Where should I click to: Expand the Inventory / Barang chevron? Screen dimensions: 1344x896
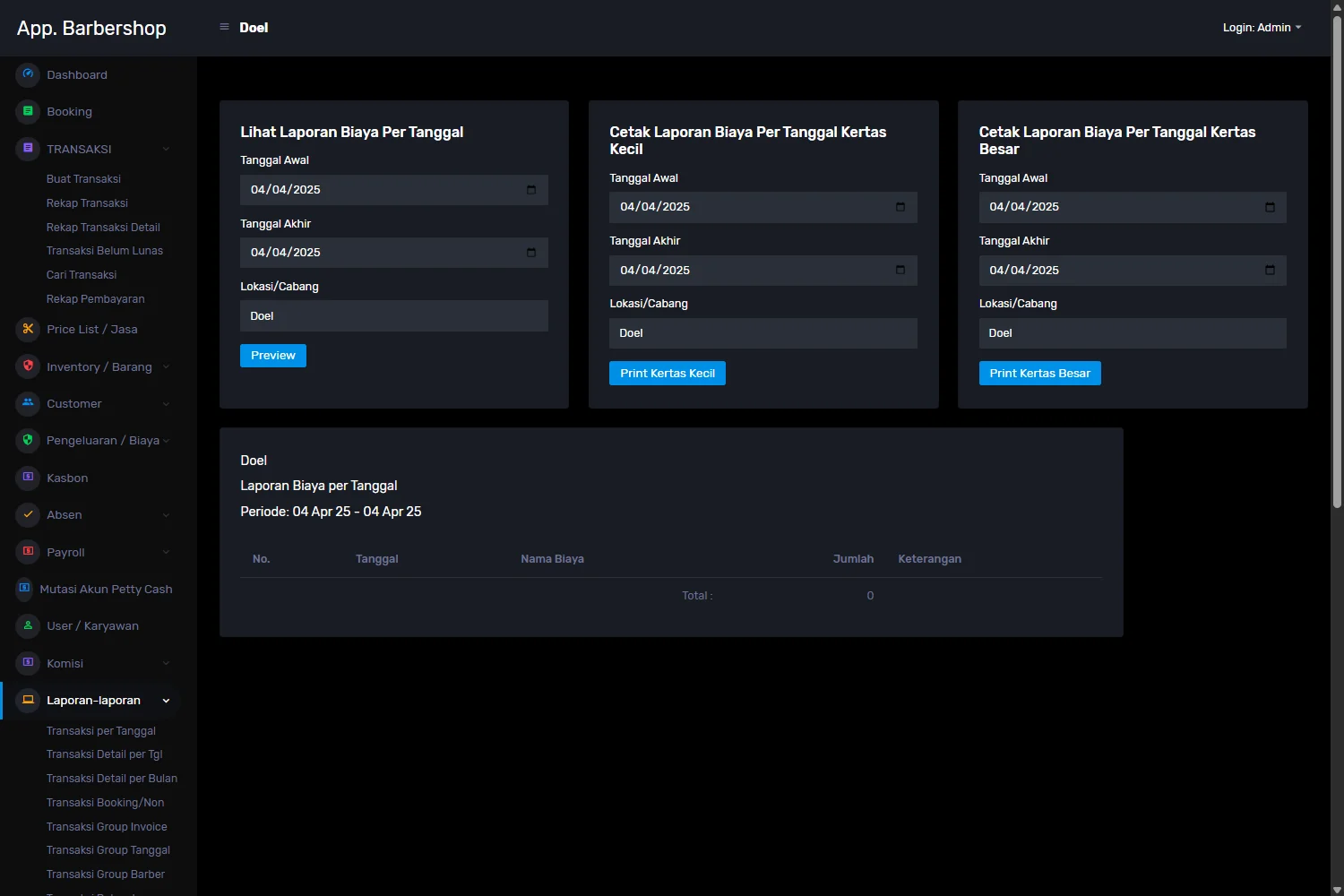[x=166, y=366]
